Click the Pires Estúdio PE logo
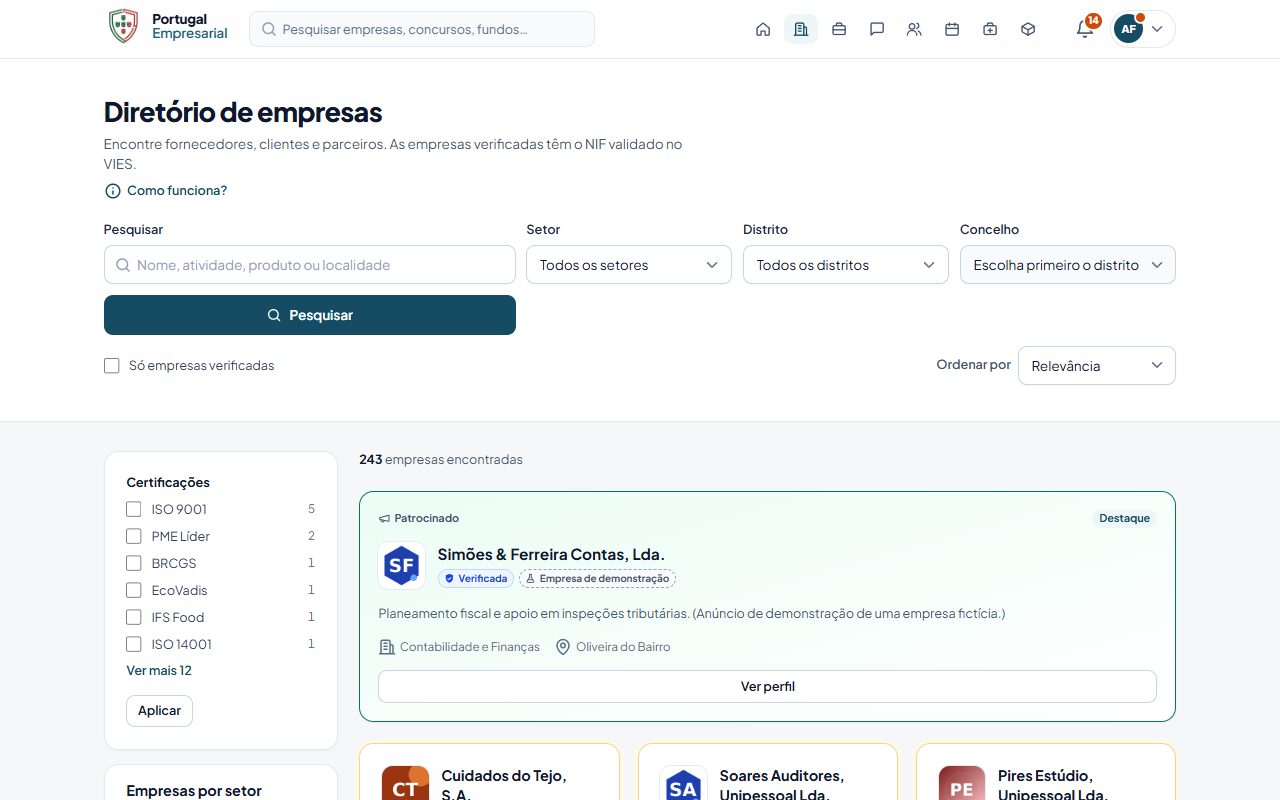The height and width of the screenshot is (800, 1280). click(962, 784)
